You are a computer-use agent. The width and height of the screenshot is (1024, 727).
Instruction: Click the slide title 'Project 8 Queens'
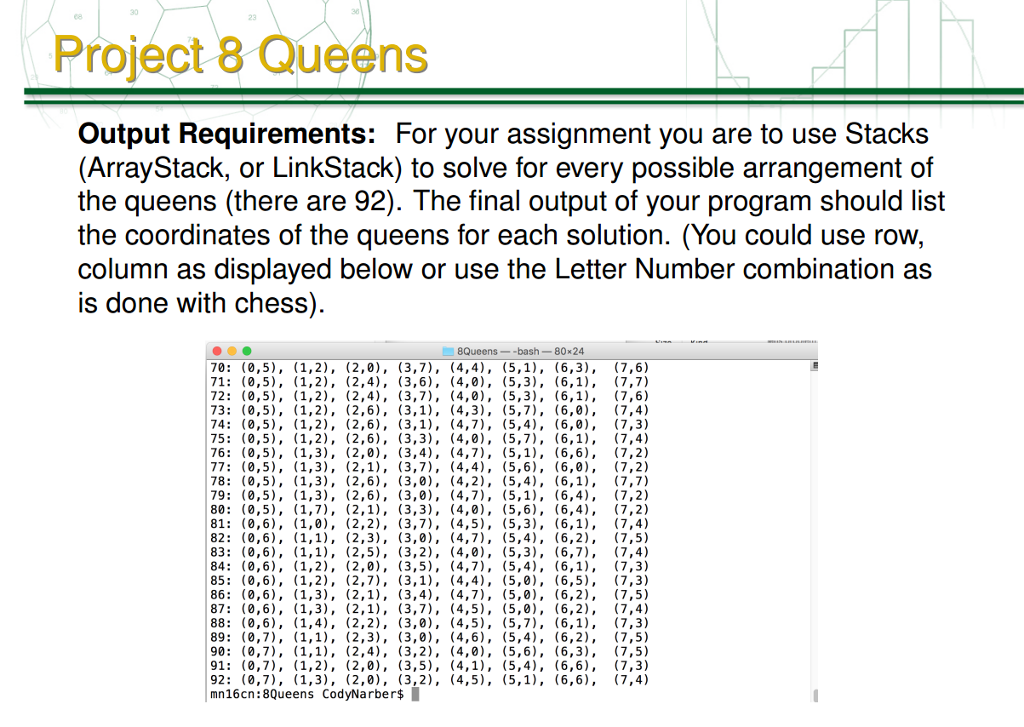(x=240, y=55)
